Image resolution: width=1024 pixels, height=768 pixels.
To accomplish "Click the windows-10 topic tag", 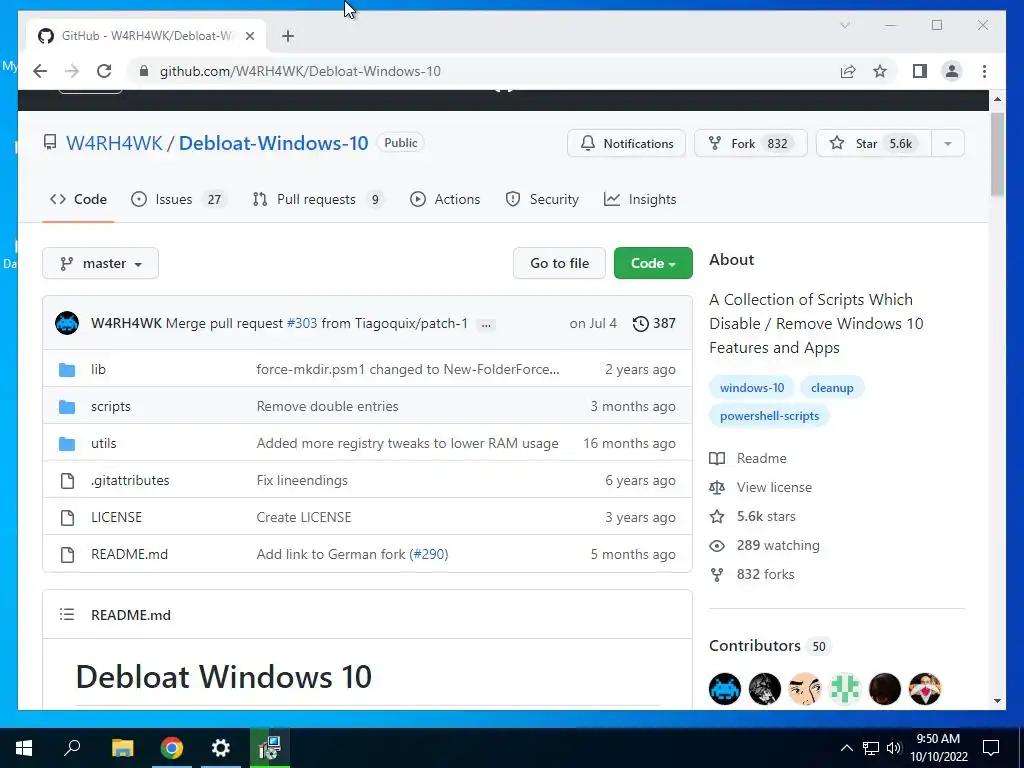I will (x=752, y=388).
